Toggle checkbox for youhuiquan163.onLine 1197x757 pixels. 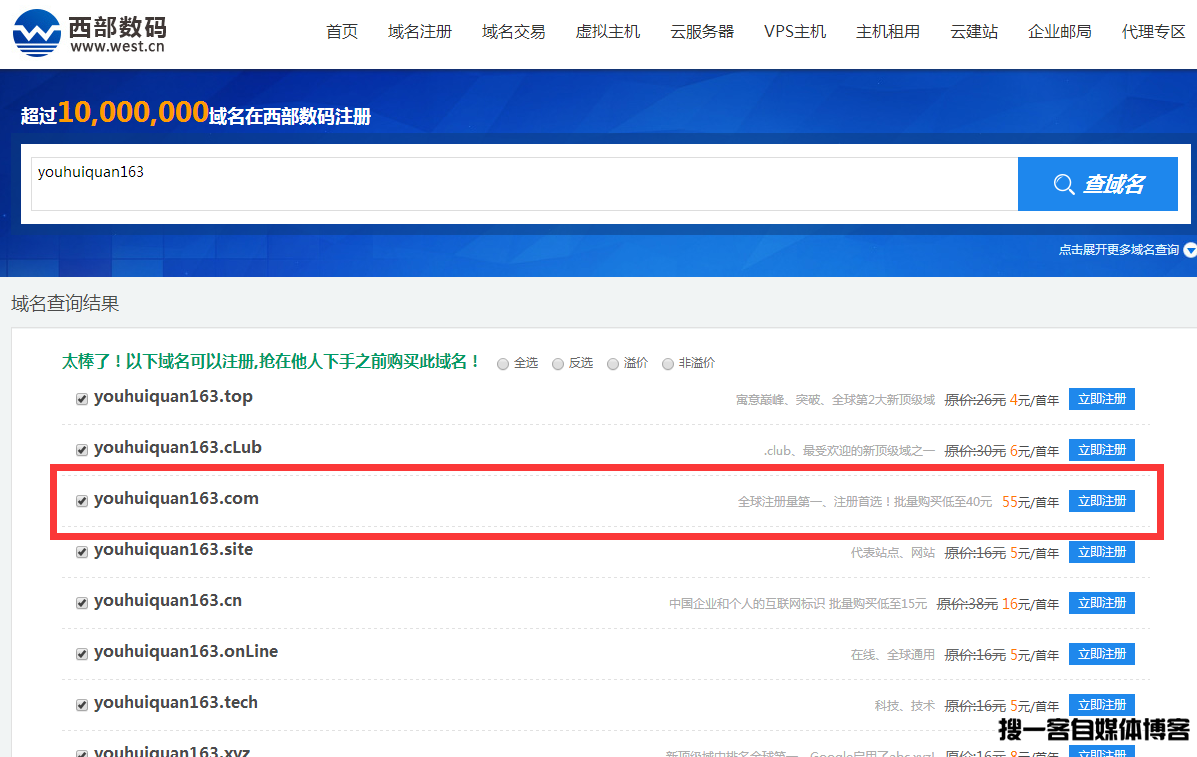82,654
